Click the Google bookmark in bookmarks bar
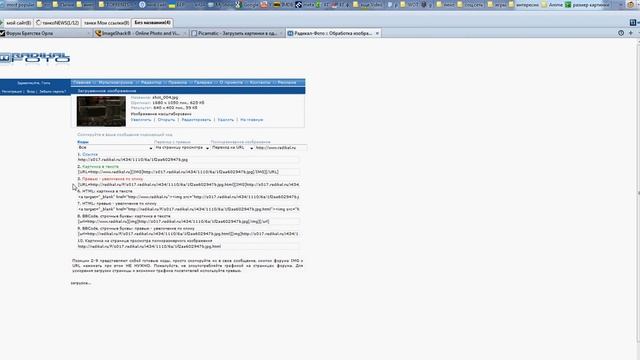The height and width of the screenshot is (360, 640). coord(247,5)
